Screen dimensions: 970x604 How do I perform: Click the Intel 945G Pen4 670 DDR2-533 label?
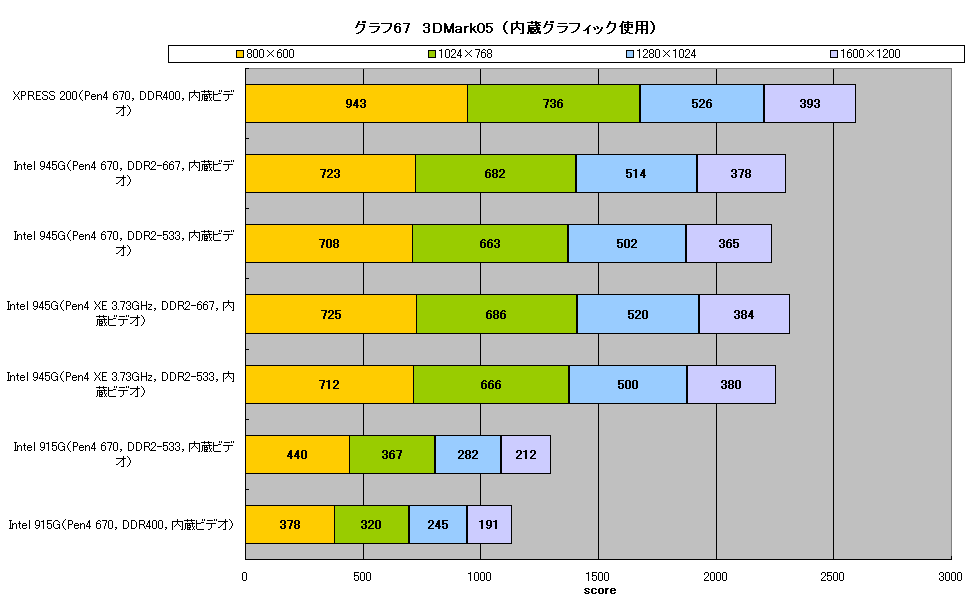(124, 243)
